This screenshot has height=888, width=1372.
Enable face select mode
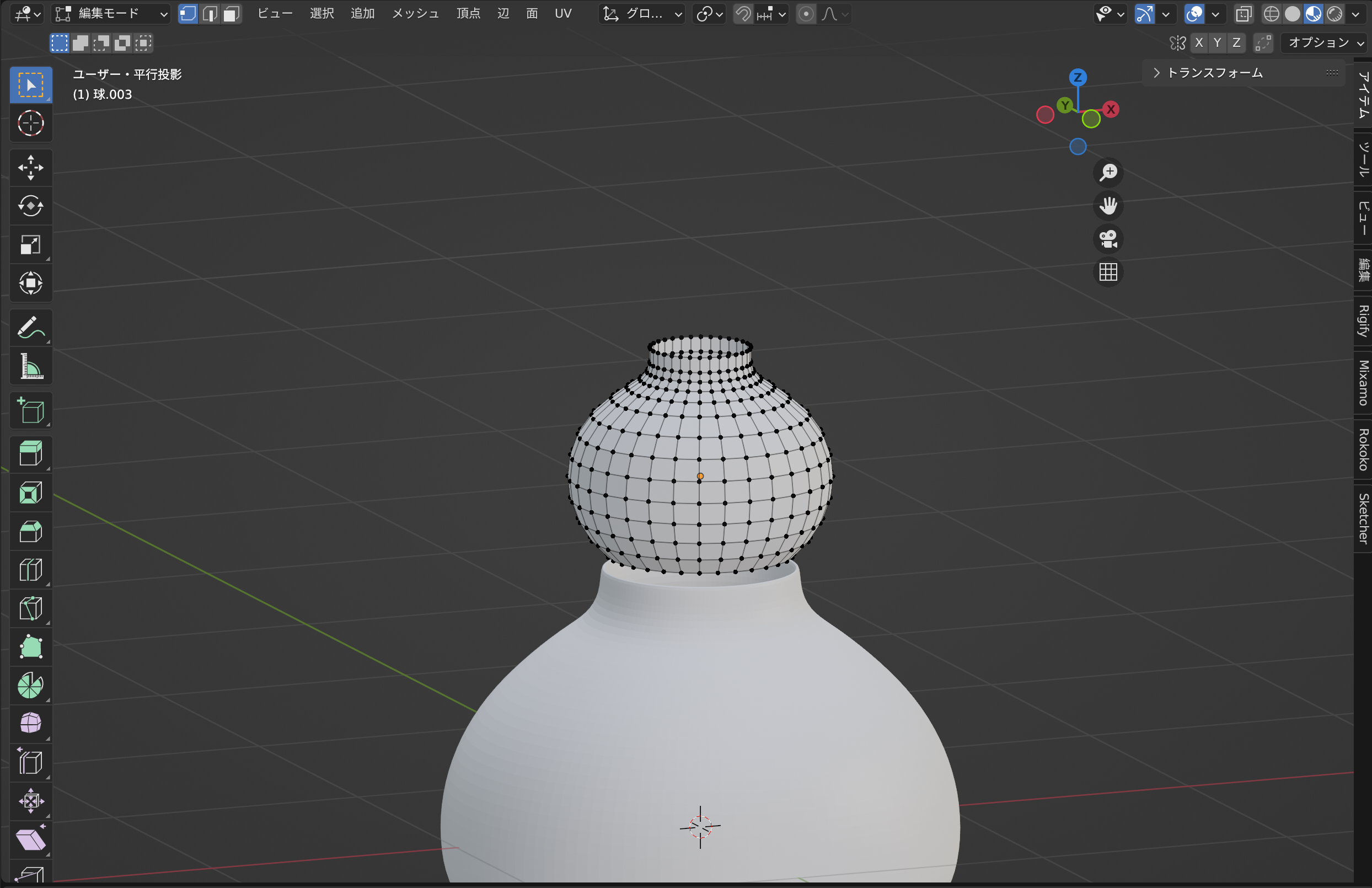pos(231,14)
